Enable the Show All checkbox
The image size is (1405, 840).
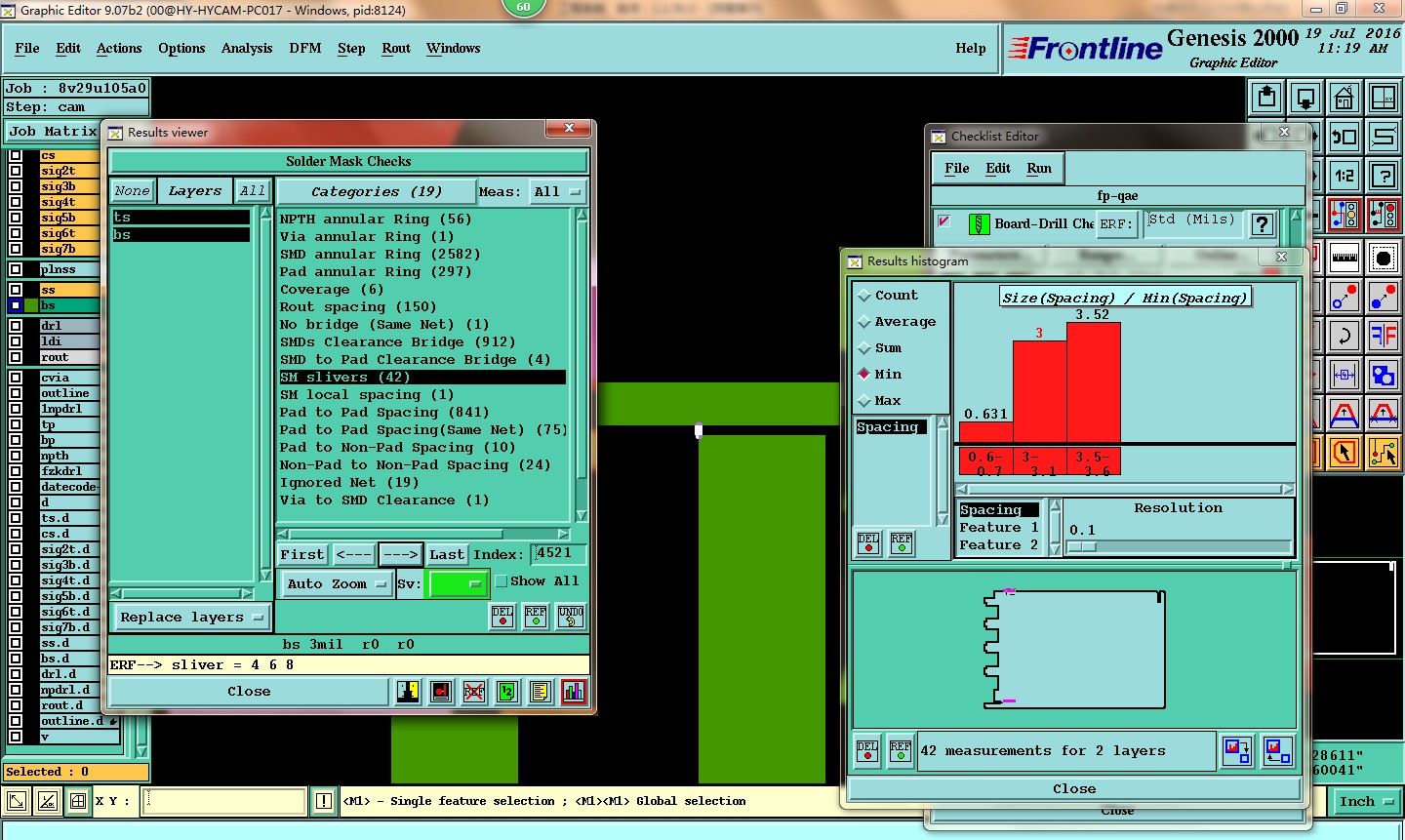pyautogui.click(x=502, y=581)
